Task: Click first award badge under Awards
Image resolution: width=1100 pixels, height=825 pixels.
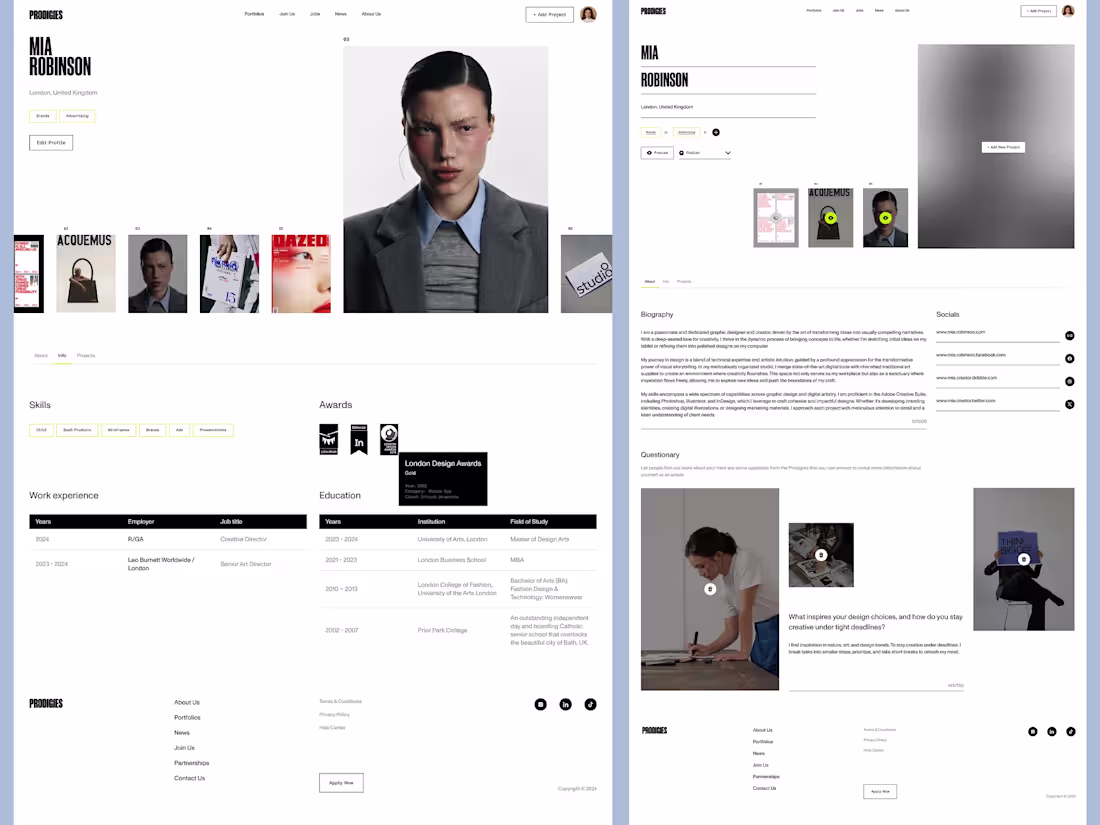Action: 328,439
